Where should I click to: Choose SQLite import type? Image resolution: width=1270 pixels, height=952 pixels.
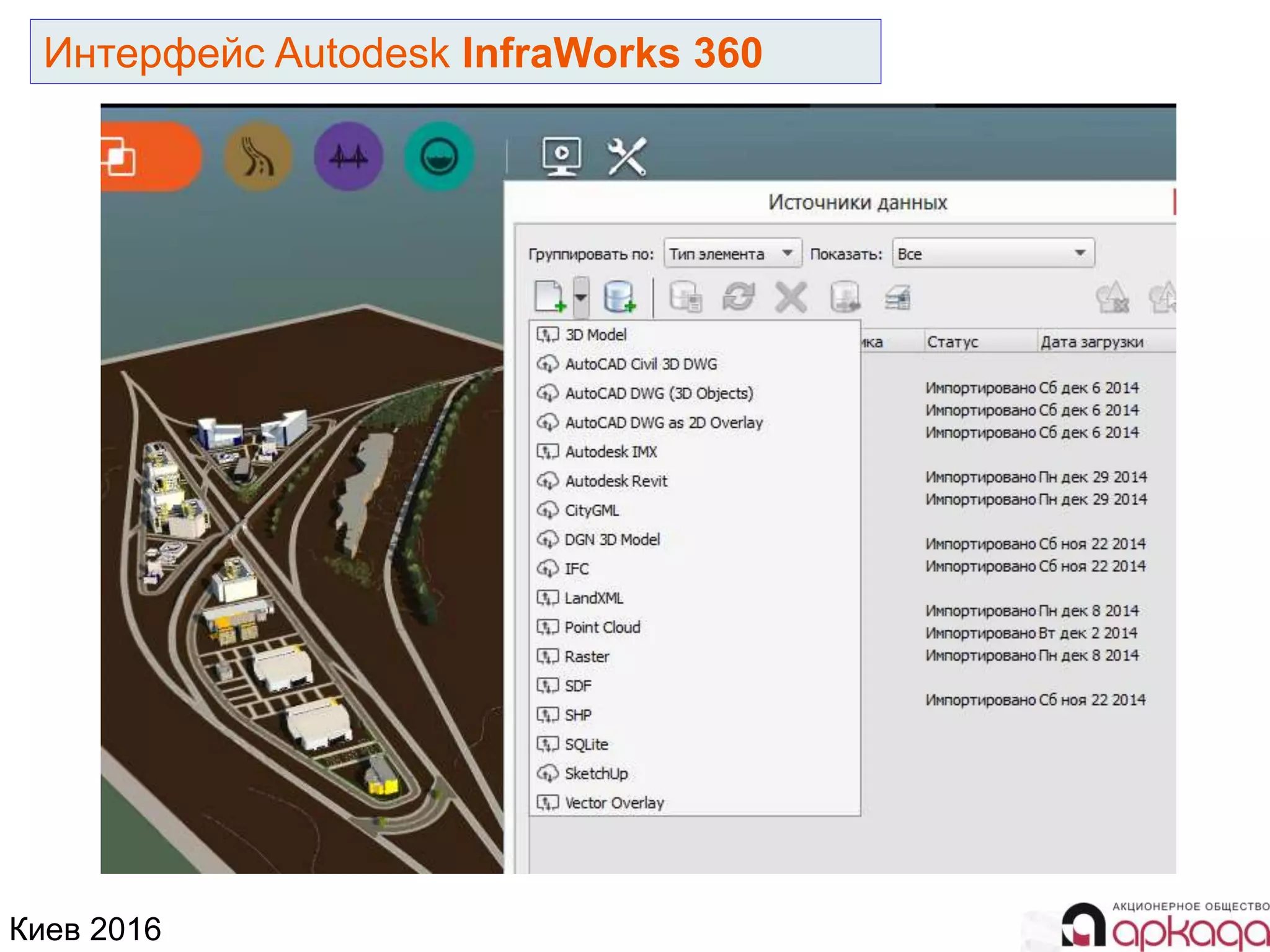pyautogui.click(x=695, y=744)
